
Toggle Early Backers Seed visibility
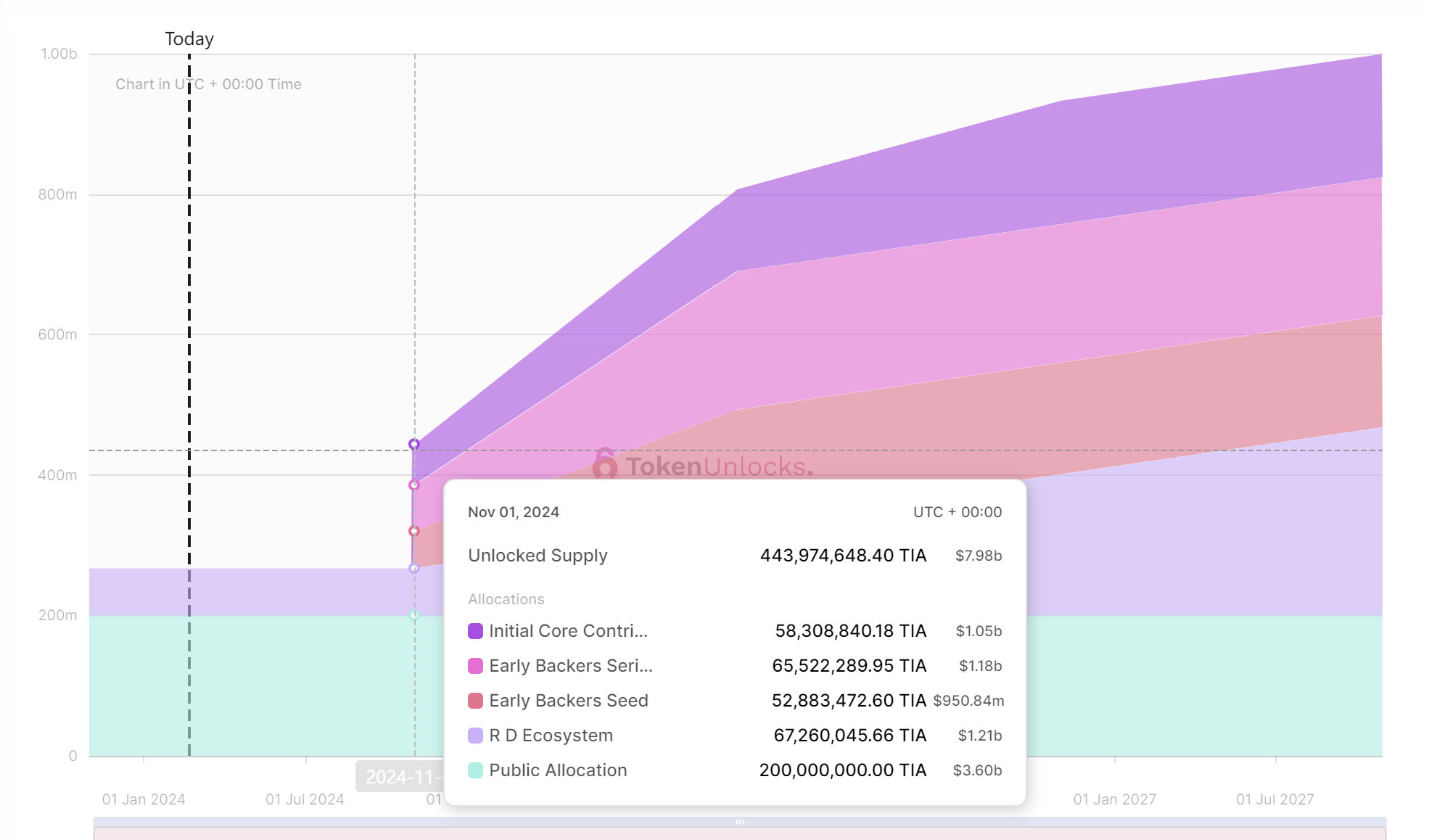pyautogui.click(x=569, y=700)
